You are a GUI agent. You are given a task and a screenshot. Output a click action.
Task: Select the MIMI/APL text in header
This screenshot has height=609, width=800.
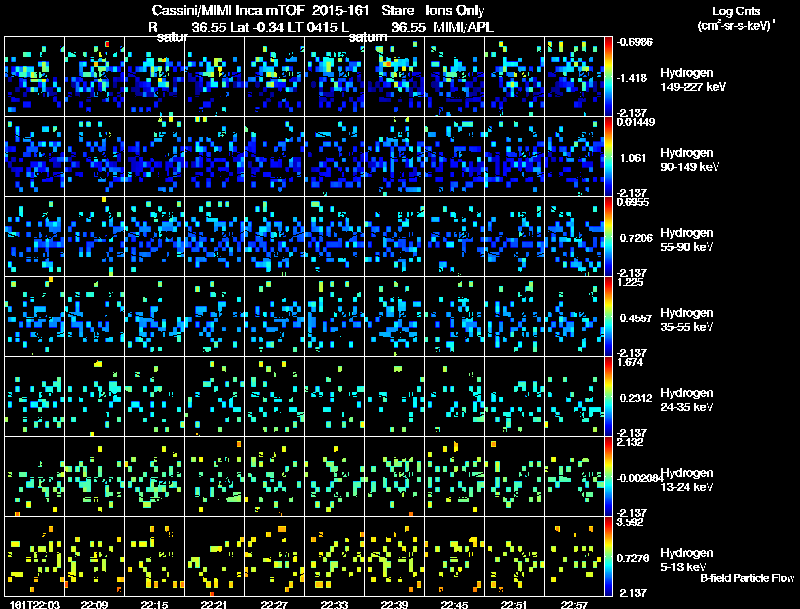click(463, 28)
